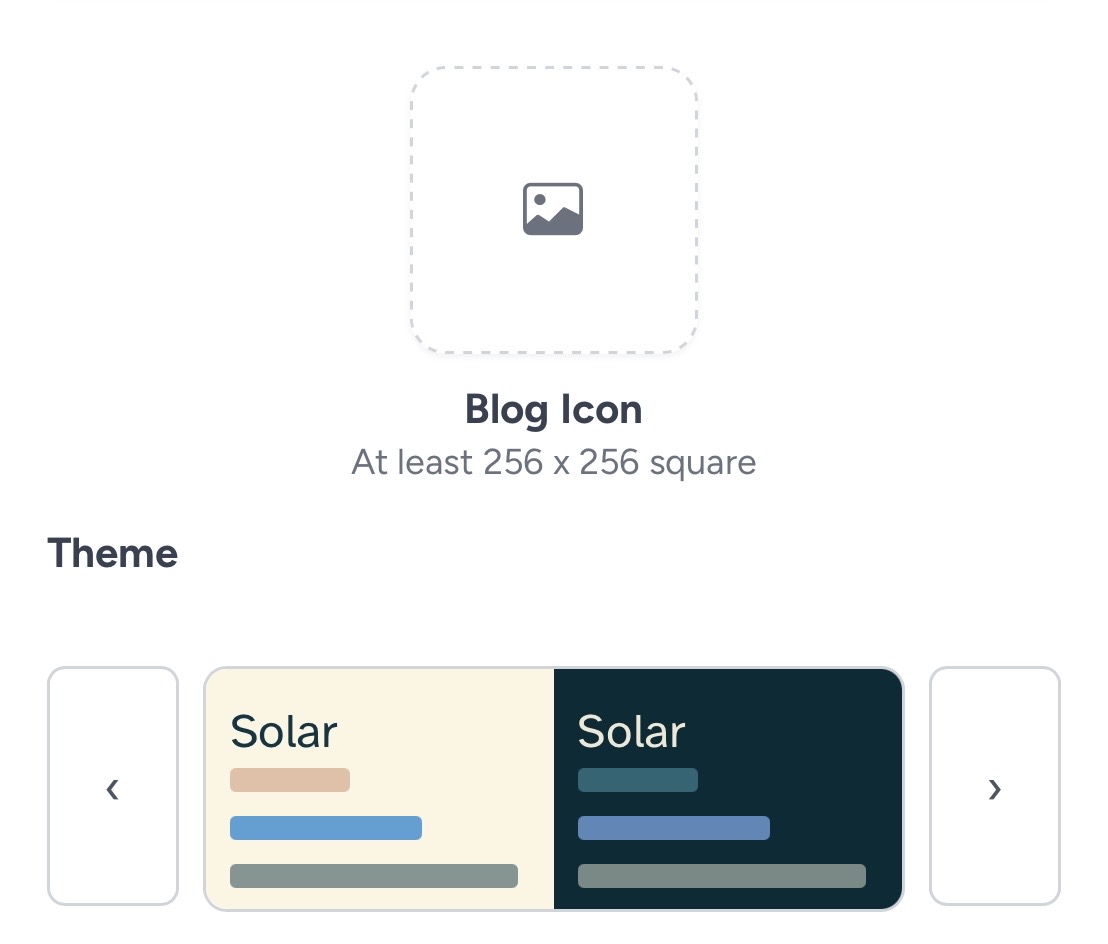Click the "At least 256 x 256 square" hint
The height and width of the screenshot is (944, 1108).
553,462
